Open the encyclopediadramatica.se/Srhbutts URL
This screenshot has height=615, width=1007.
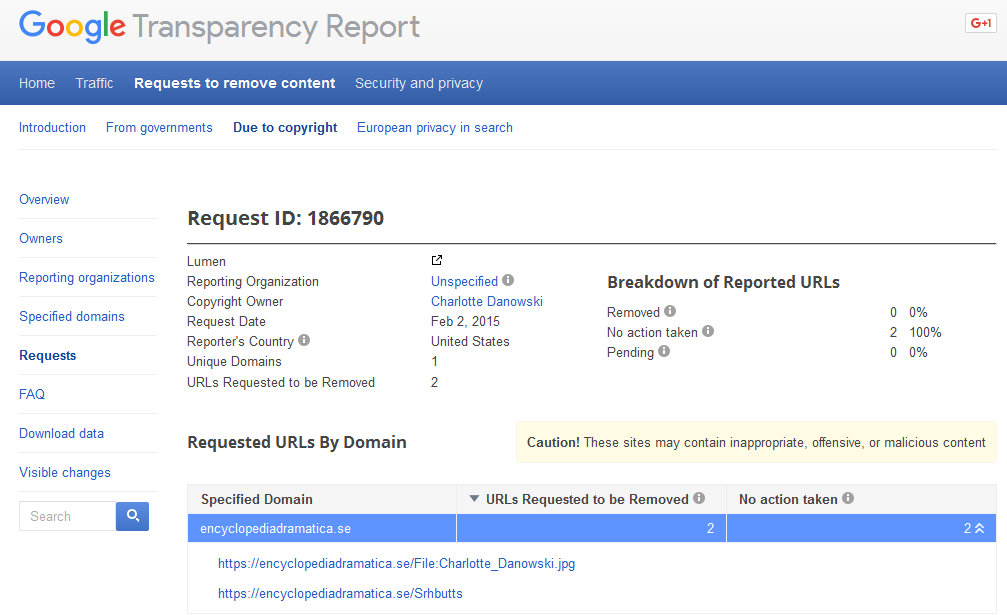pos(340,594)
